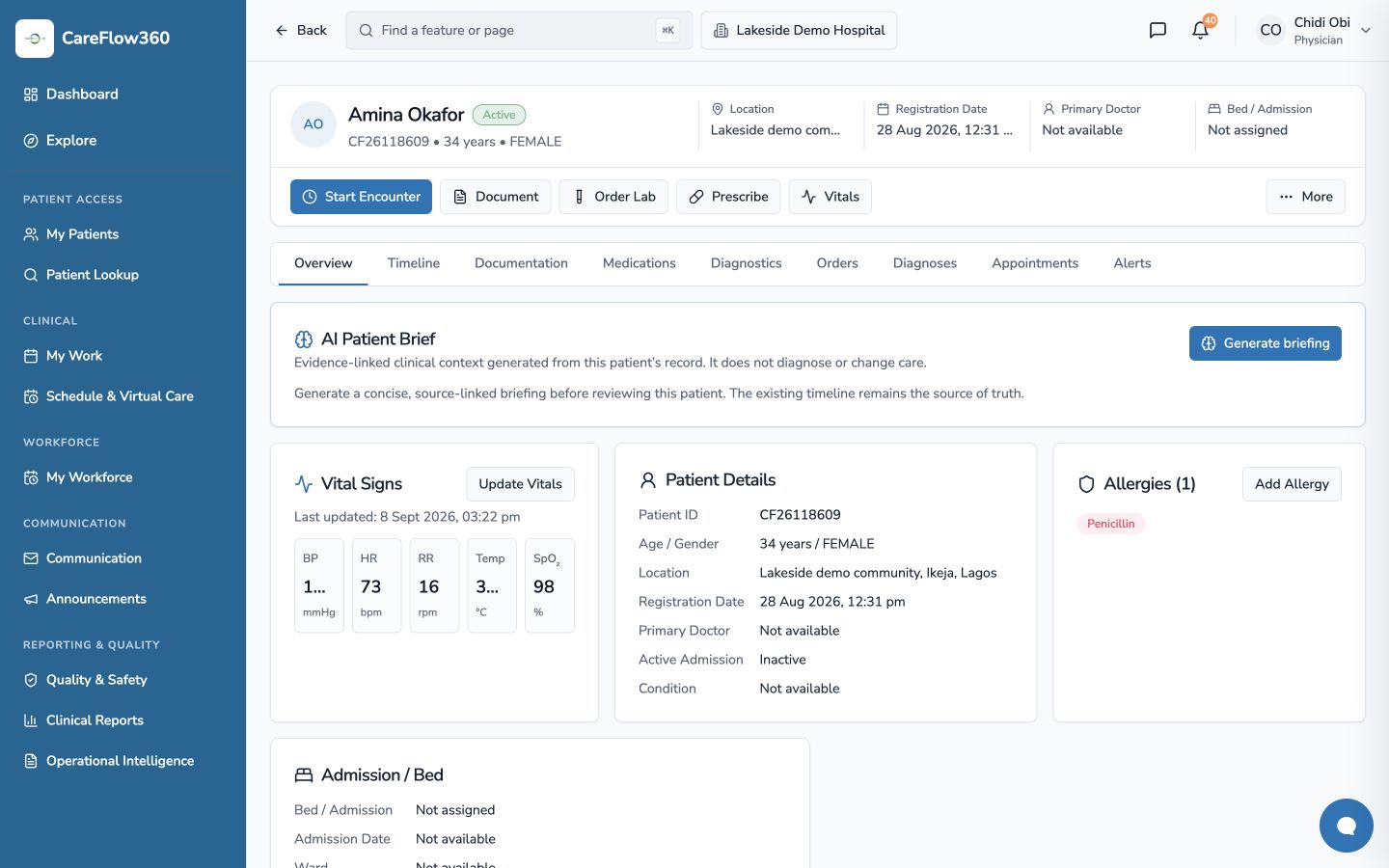1389x868 pixels.
Task: Open Schedule & Virtual Care
Action: (123, 396)
